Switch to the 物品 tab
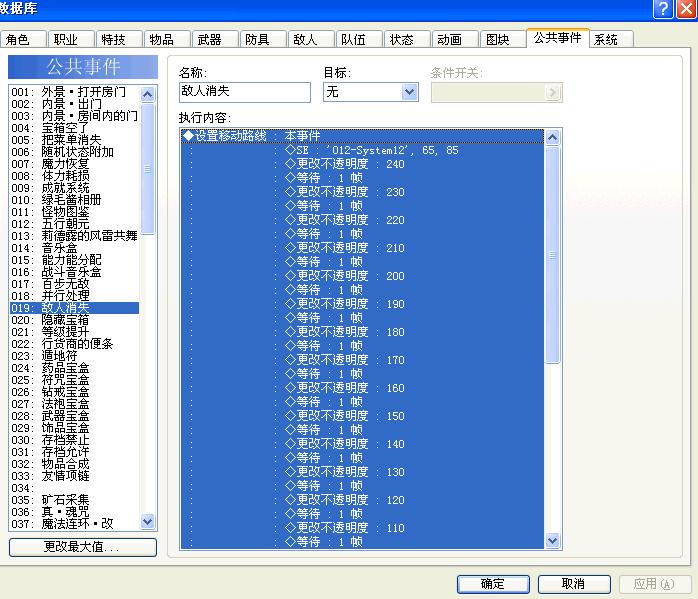The height and width of the screenshot is (599, 698). click(x=167, y=40)
